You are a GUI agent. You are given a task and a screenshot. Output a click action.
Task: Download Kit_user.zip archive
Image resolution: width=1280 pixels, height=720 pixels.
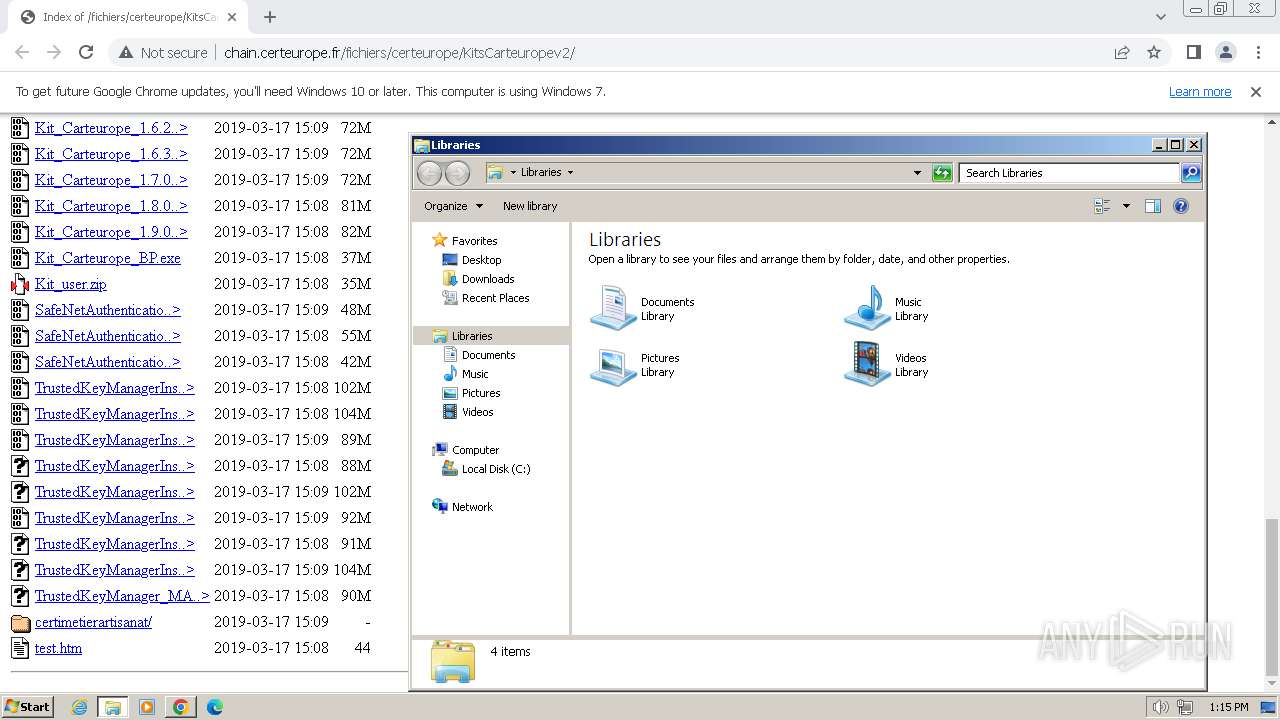pos(71,284)
